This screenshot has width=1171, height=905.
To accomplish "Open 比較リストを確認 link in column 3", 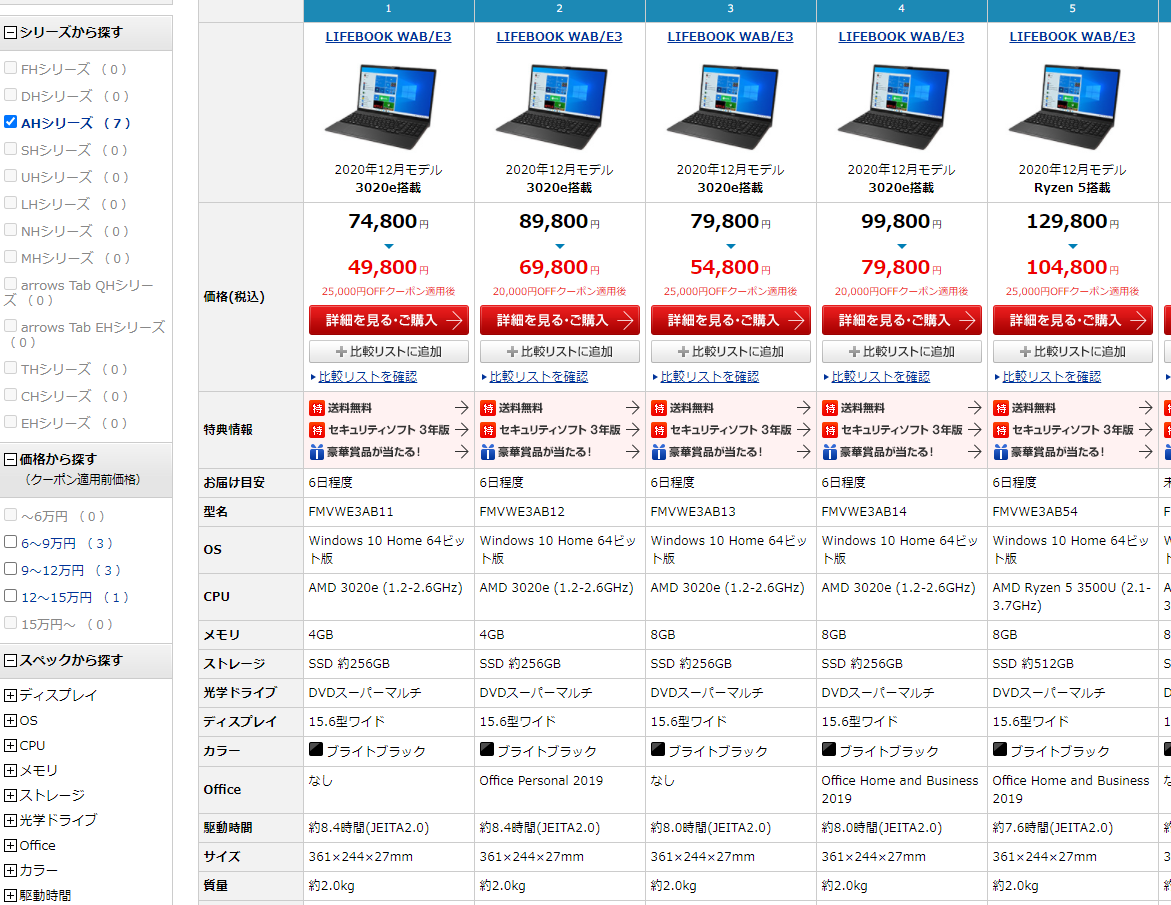I will [x=709, y=376].
